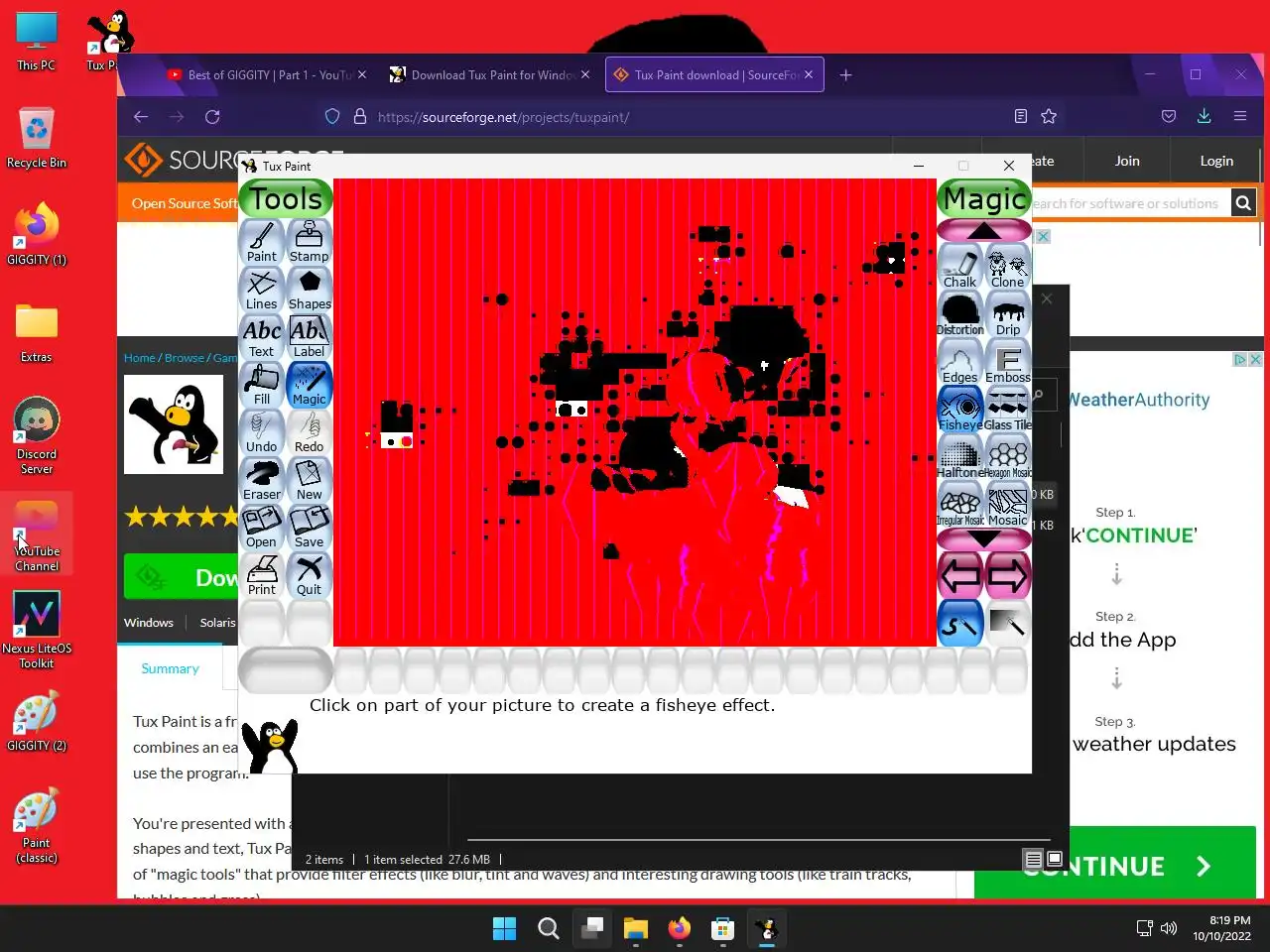Open a saved picture with Open tool

coord(262,528)
